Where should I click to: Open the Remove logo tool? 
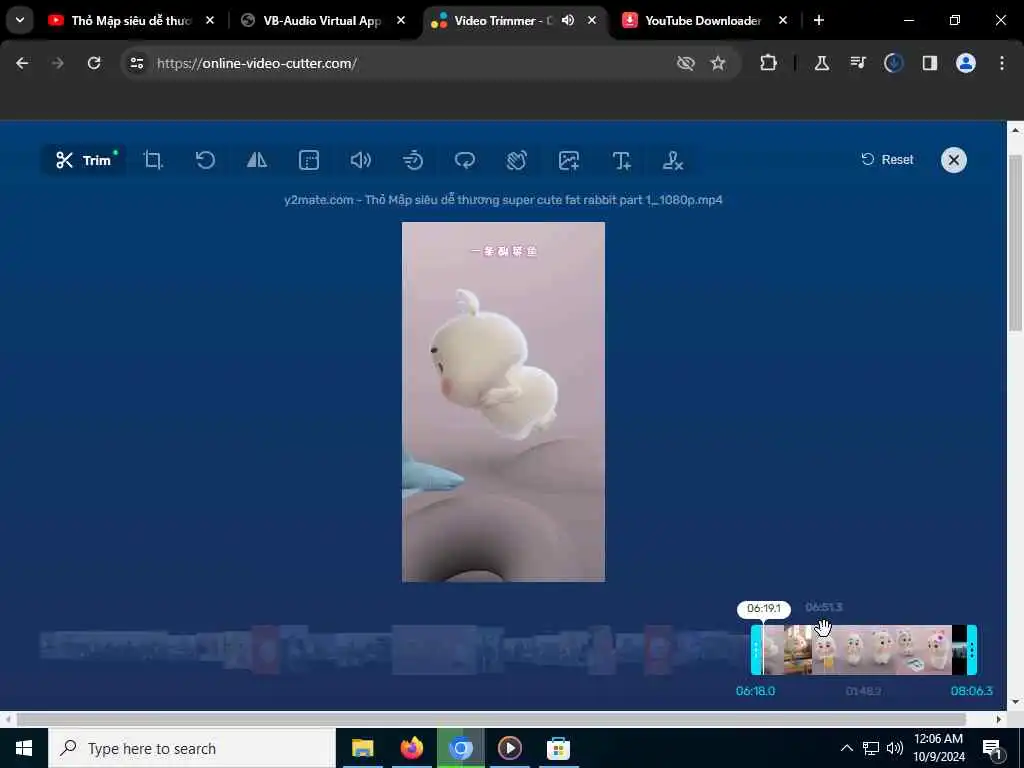[x=673, y=160]
